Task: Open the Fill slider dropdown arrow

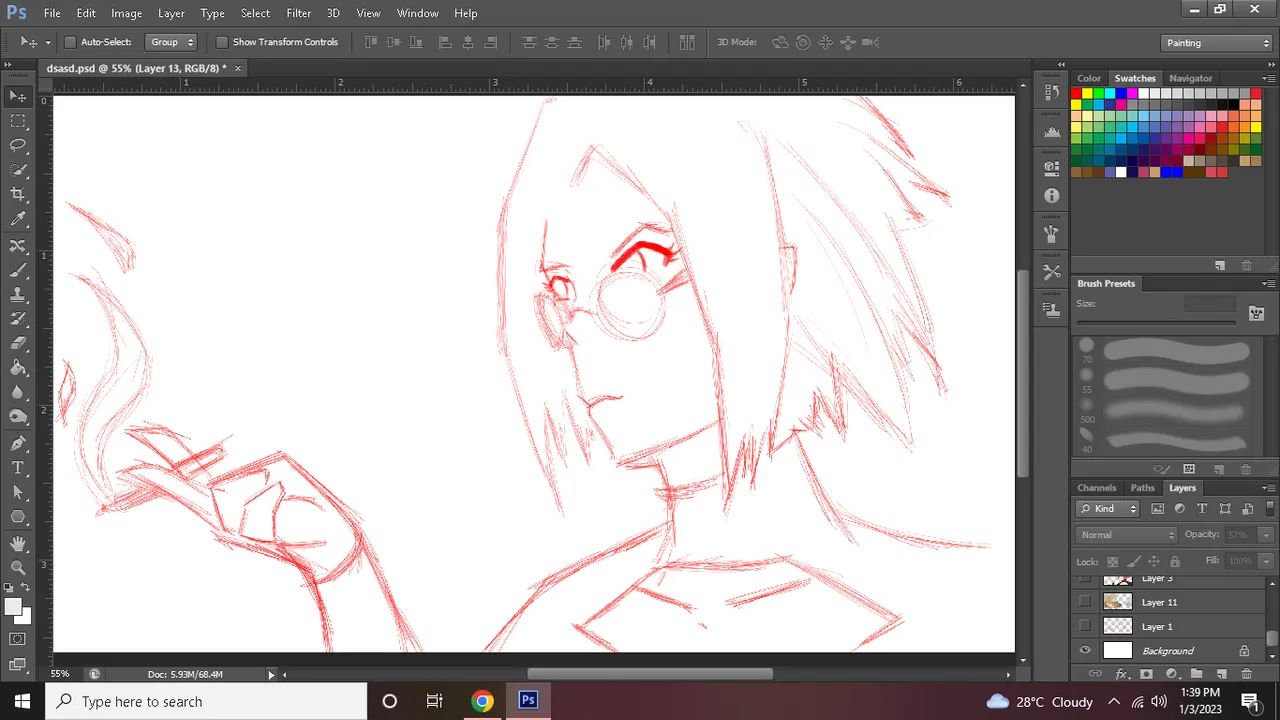Action: 1265,561
